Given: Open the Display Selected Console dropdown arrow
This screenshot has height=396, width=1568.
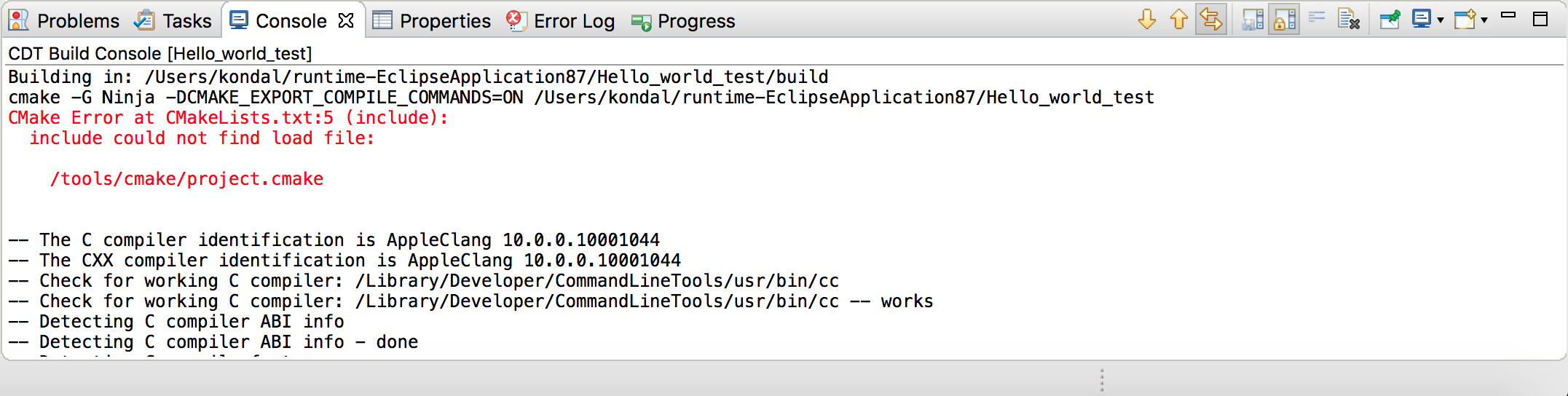Looking at the screenshot, I should [1441, 20].
